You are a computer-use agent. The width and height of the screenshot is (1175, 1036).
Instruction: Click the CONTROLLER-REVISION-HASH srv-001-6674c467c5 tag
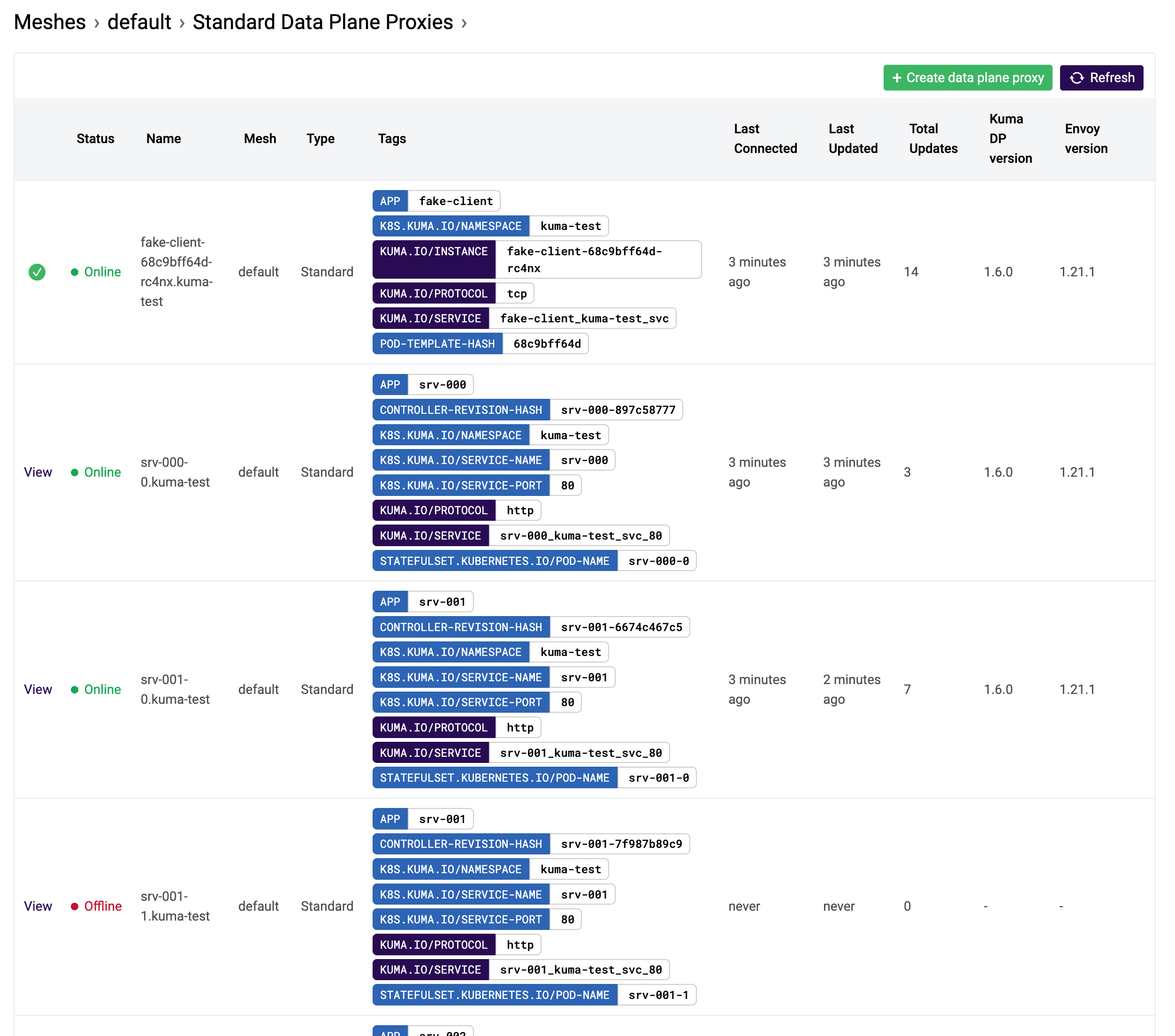pyautogui.click(x=531, y=627)
